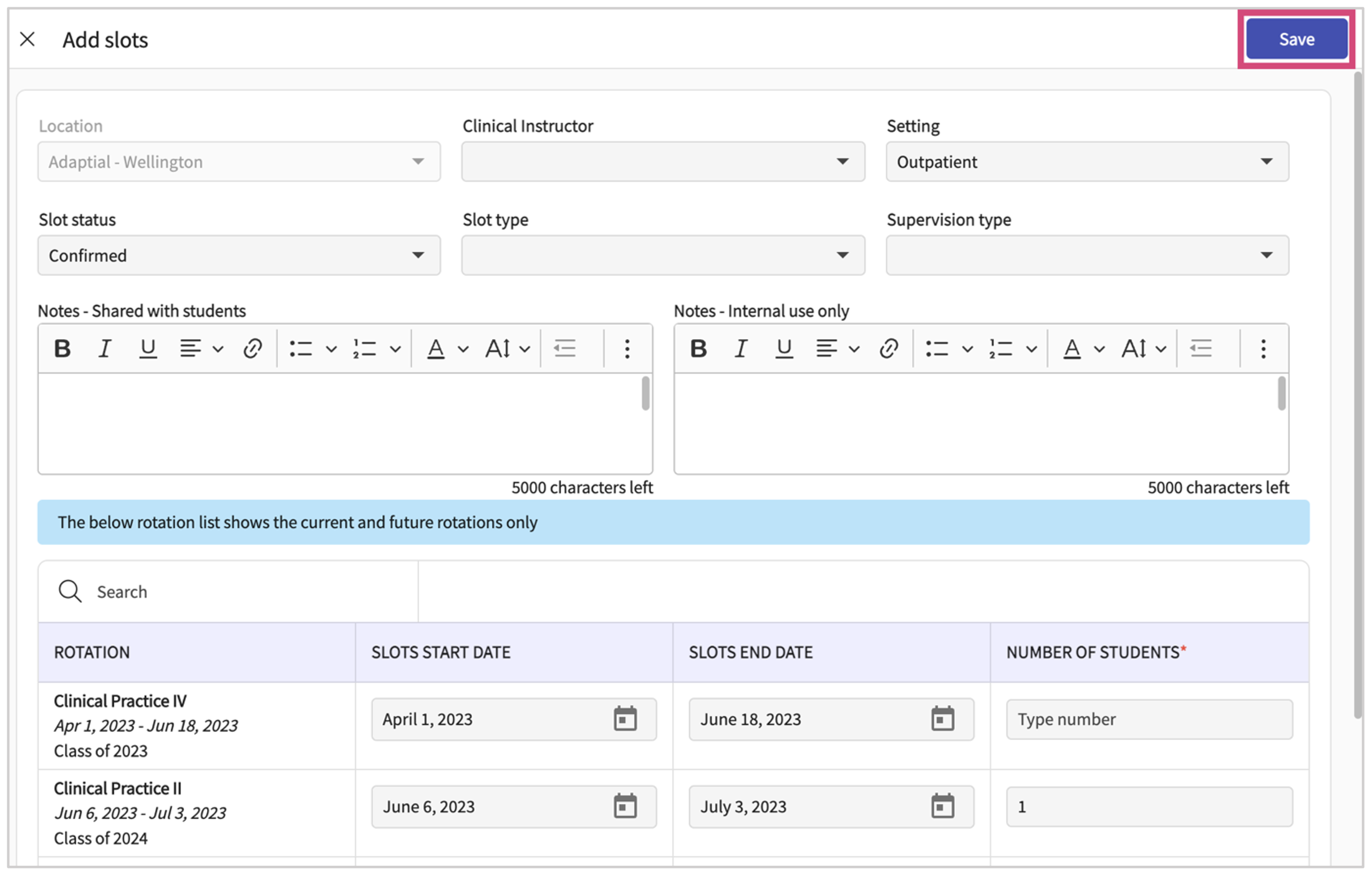Image resolution: width=1372 pixels, height=874 pixels.
Task: Expand the Slot type dropdown
Action: click(662, 255)
